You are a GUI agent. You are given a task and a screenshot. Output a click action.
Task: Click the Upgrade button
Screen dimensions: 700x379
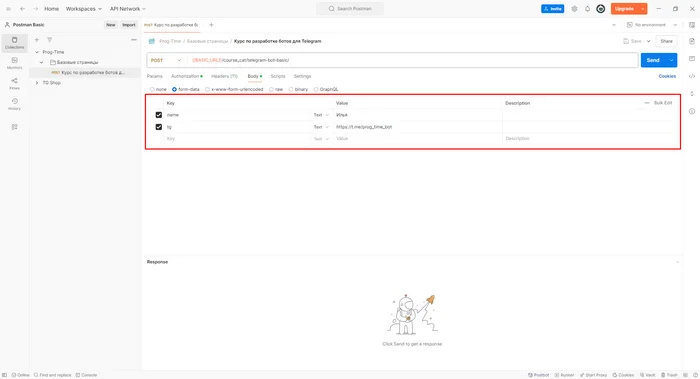[x=624, y=8]
